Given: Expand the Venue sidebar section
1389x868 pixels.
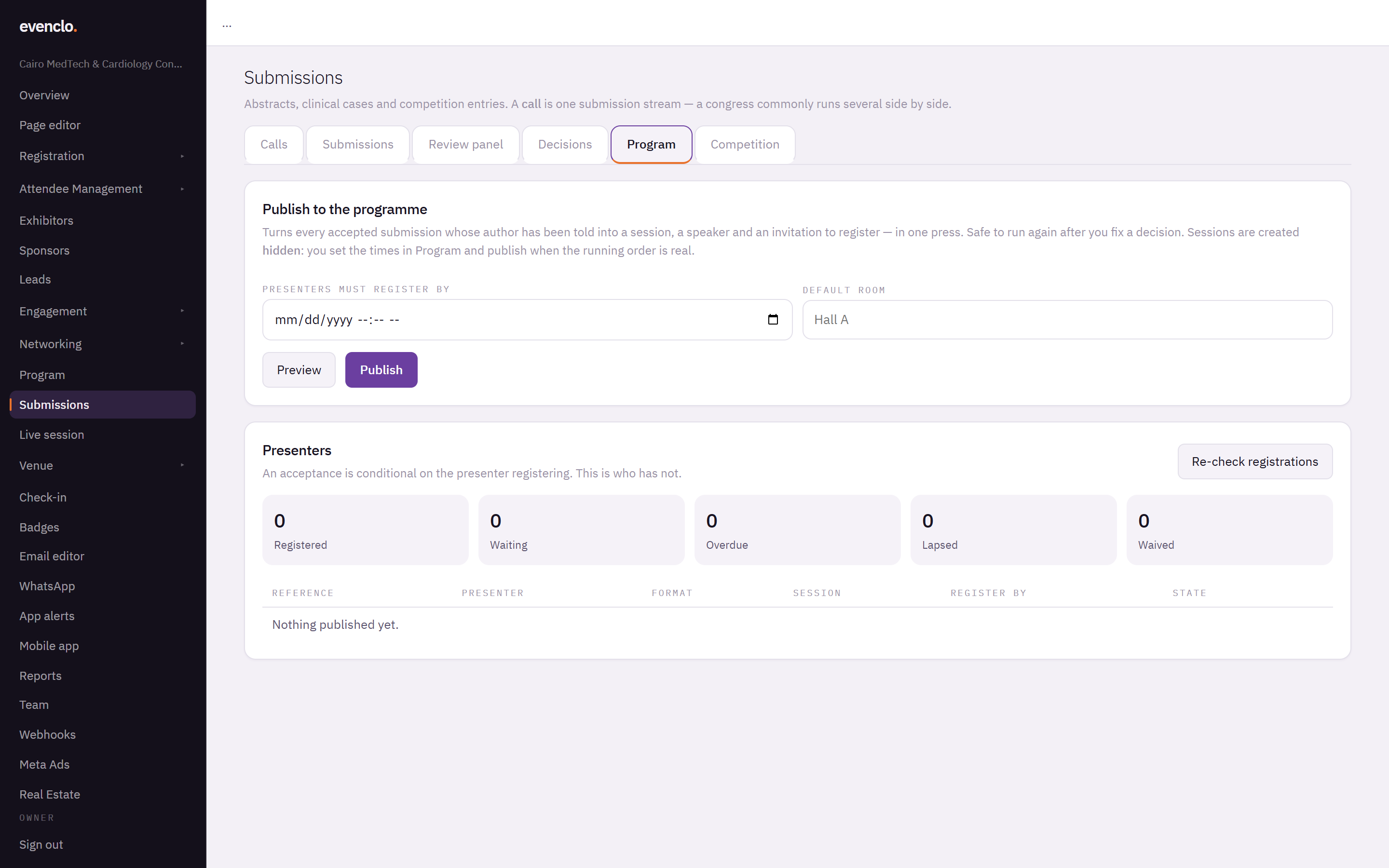Looking at the screenshot, I should point(102,465).
